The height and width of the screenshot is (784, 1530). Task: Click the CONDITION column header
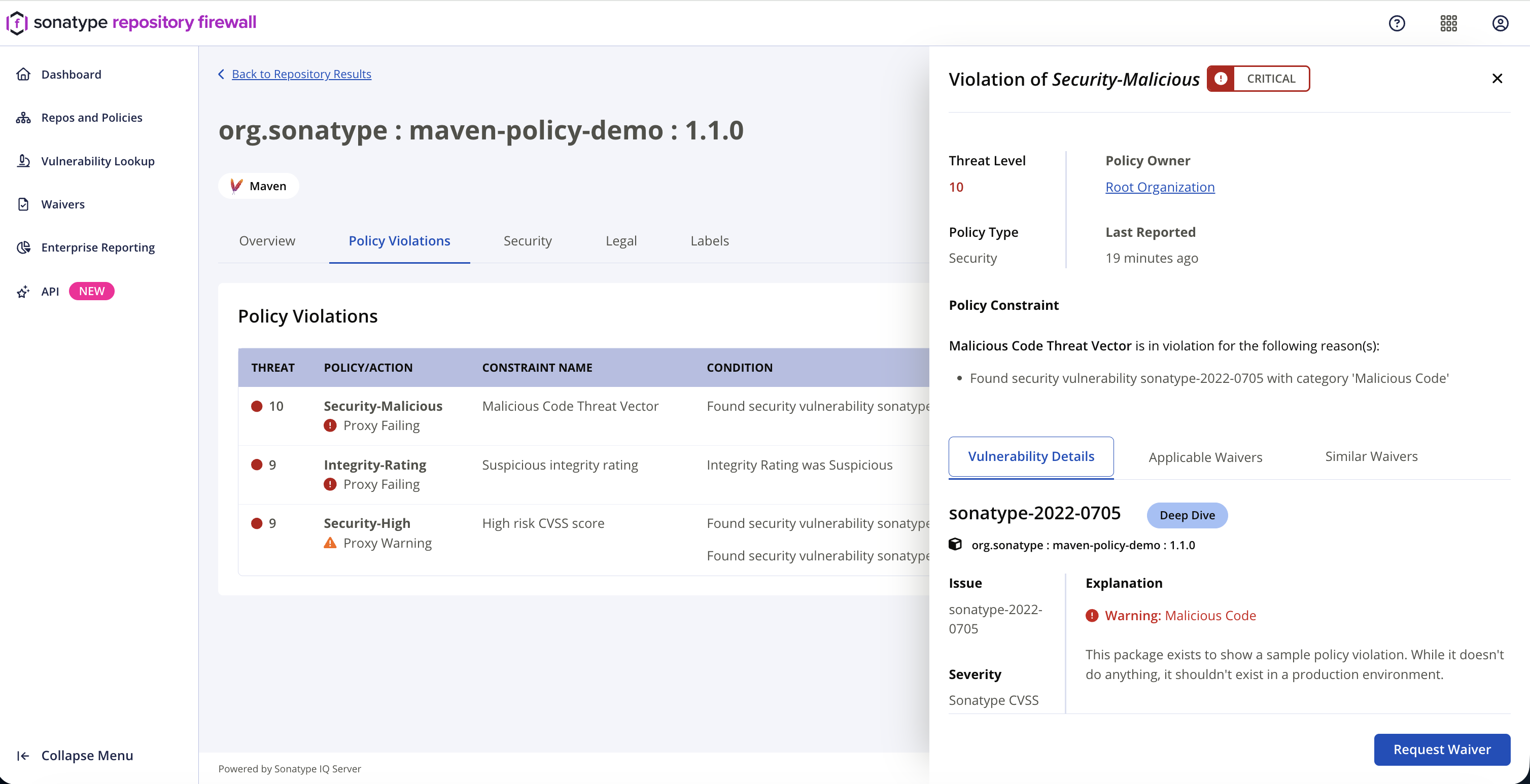(x=740, y=368)
